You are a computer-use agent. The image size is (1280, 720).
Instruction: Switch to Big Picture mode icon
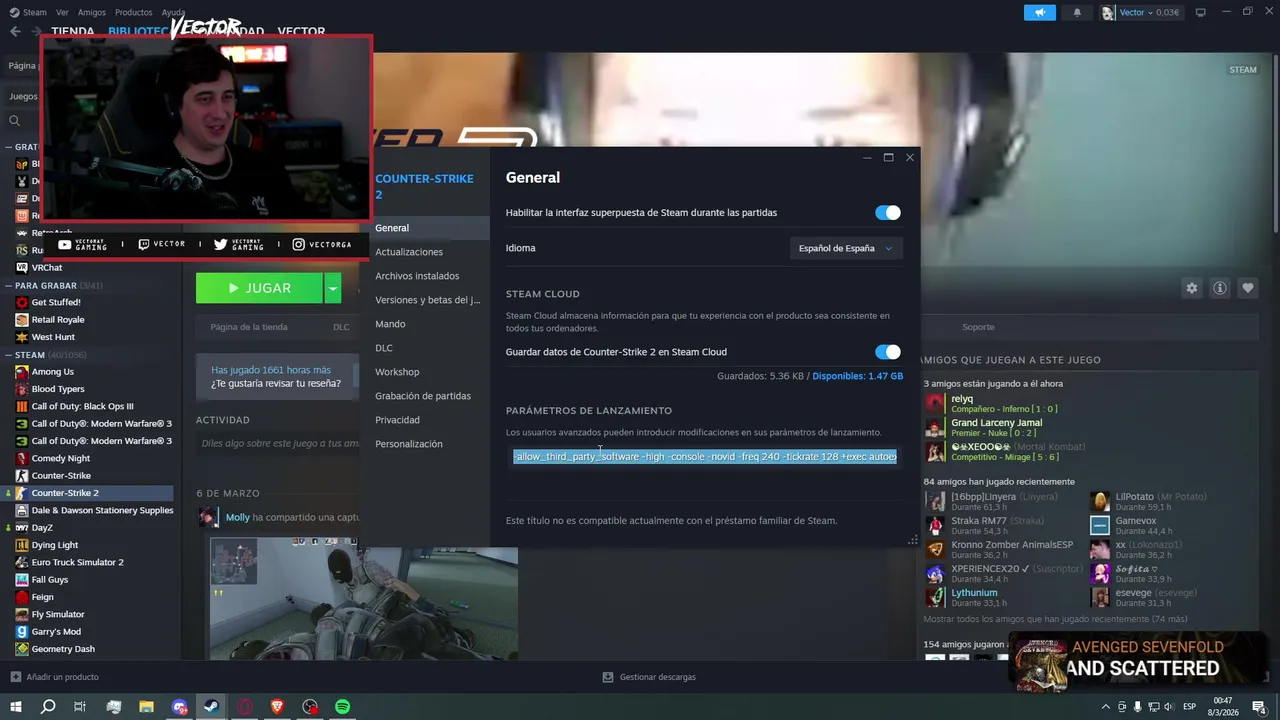[1200, 12]
